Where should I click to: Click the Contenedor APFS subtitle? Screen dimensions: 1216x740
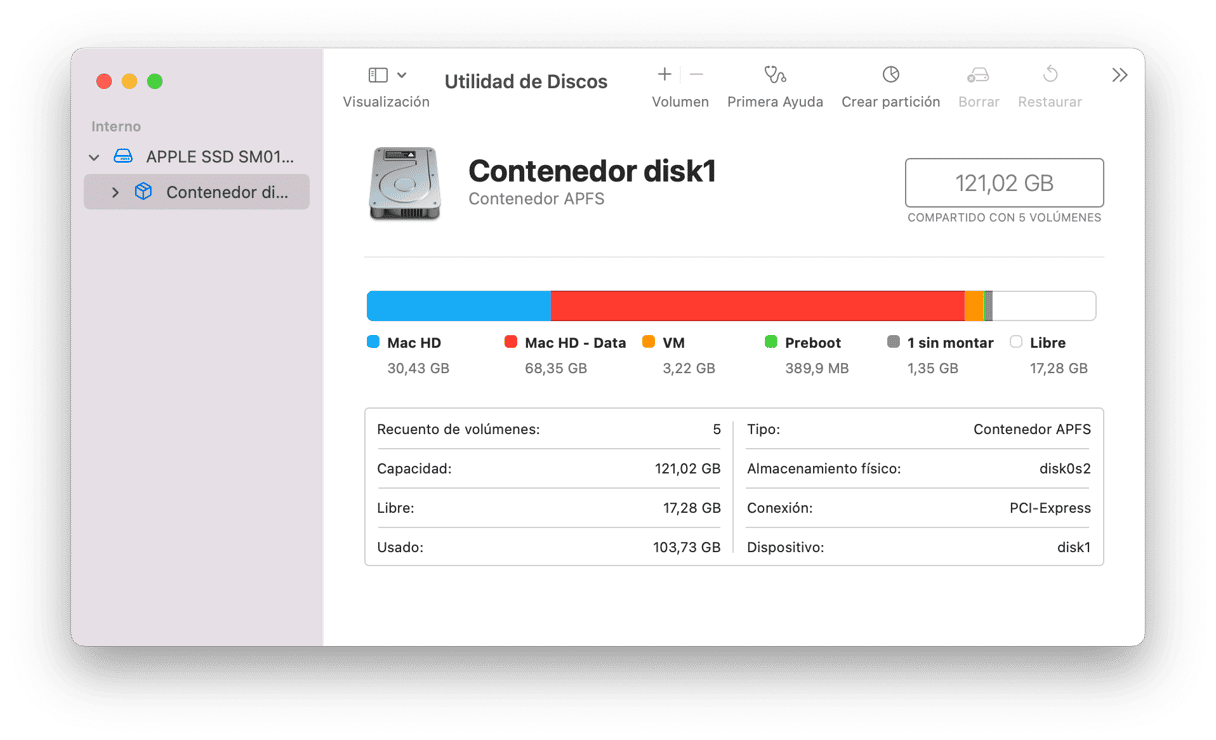tap(536, 199)
